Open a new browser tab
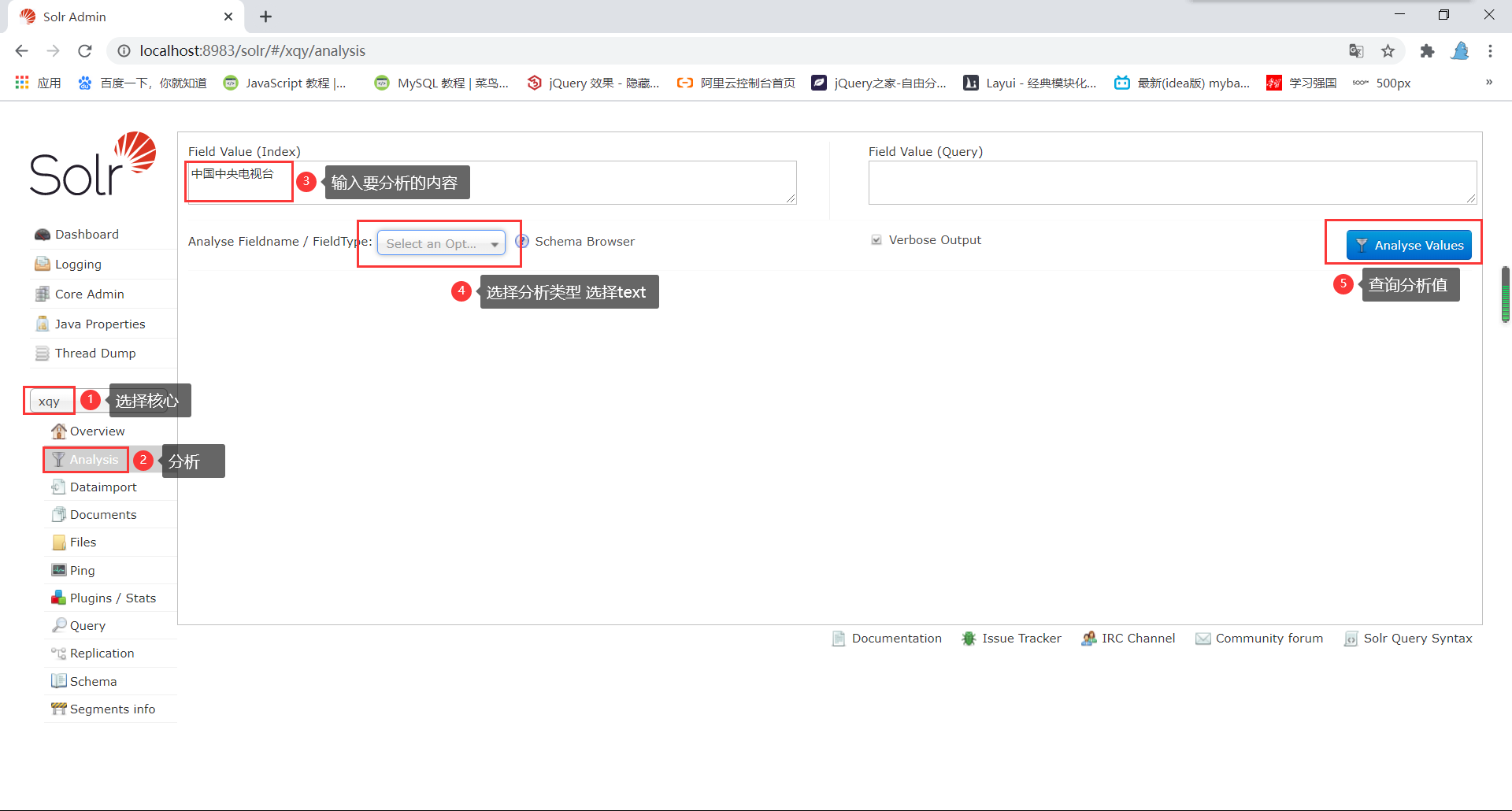Screen dimensions: 1512x811 click(266, 17)
